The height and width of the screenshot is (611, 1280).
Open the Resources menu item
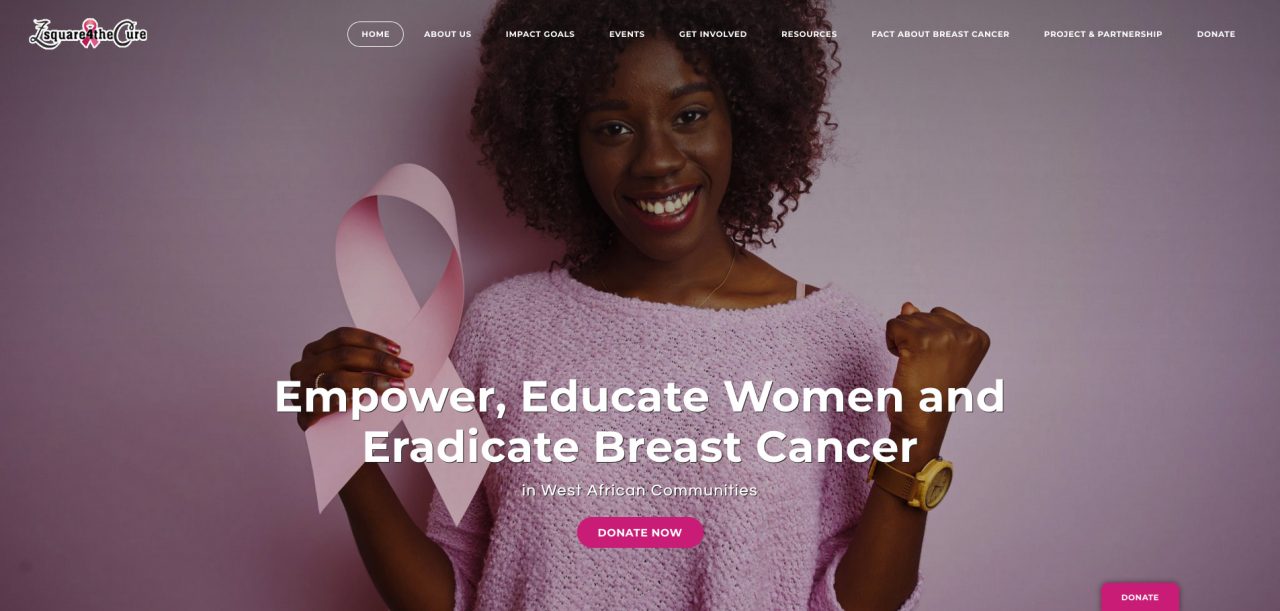point(809,34)
